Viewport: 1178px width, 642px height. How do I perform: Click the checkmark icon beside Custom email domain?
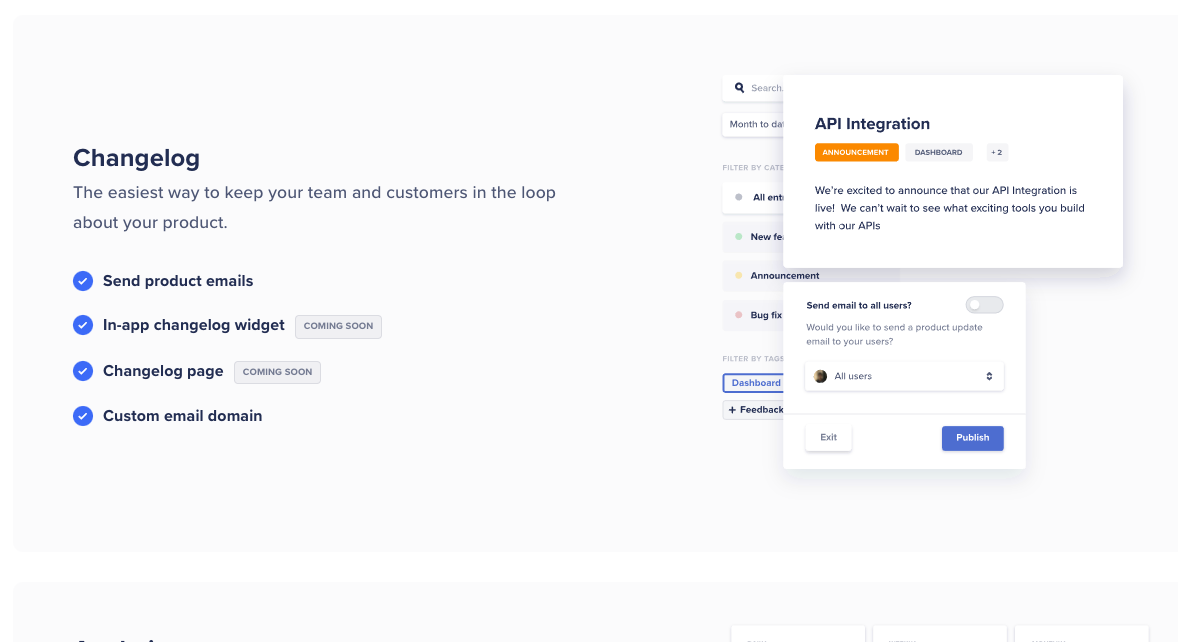(x=83, y=416)
